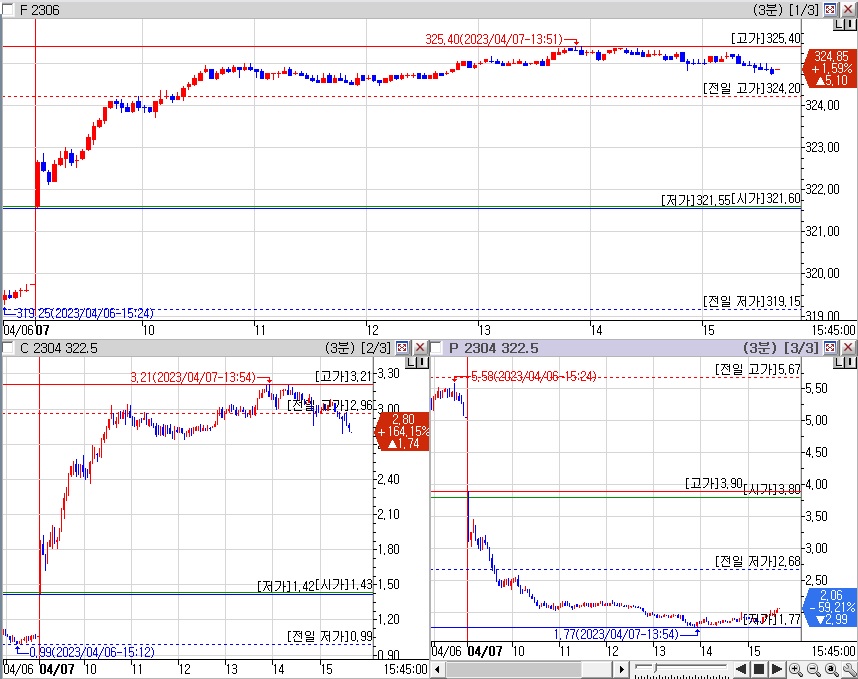Click the 1.77(2023/04/07-13:54) low marker
Image resolution: width=858 pixels, height=679 pixels.
point(616,634)
